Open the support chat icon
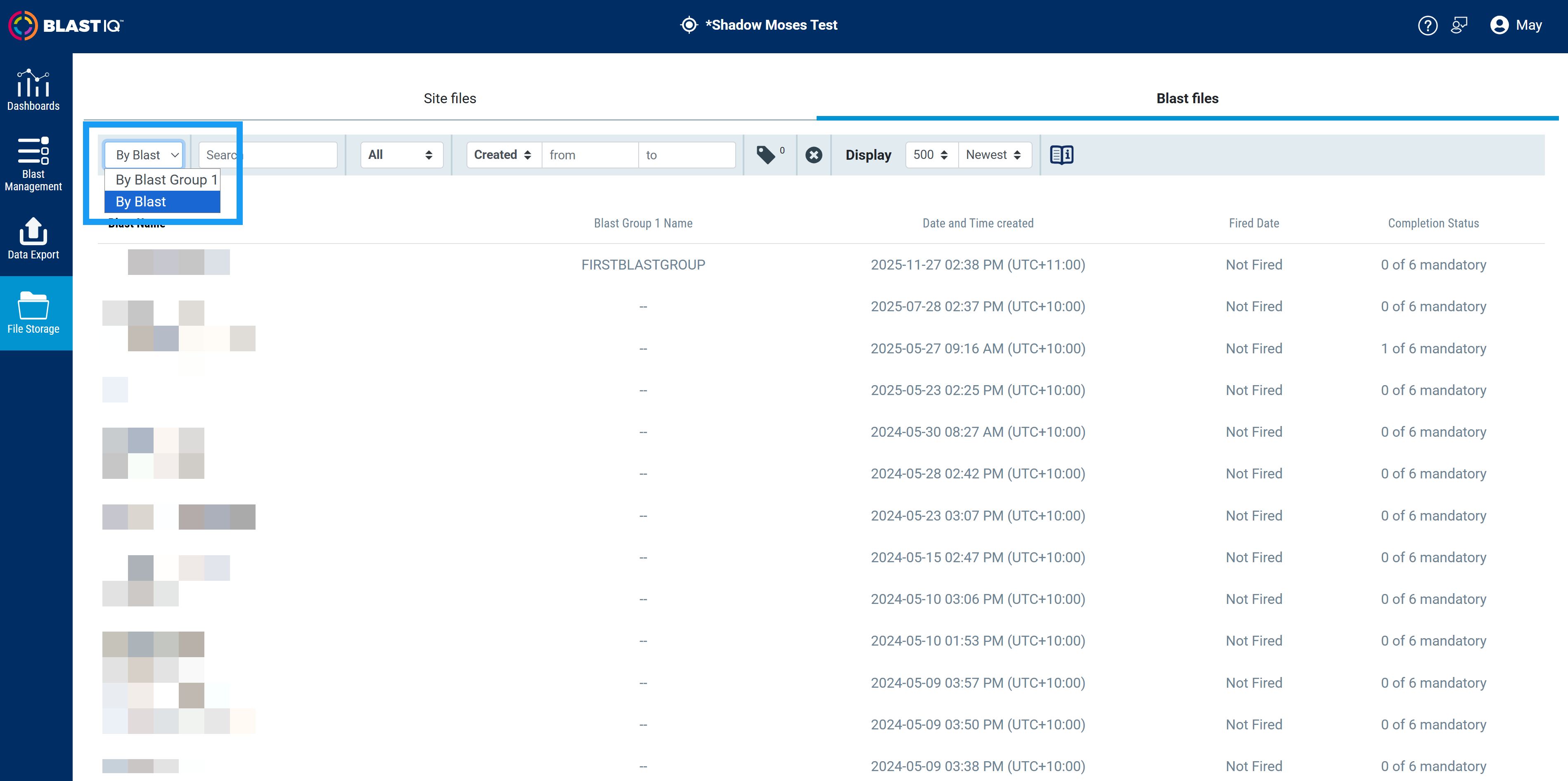This screenshot has width=1568, height=781. (x=1459, y=26)
